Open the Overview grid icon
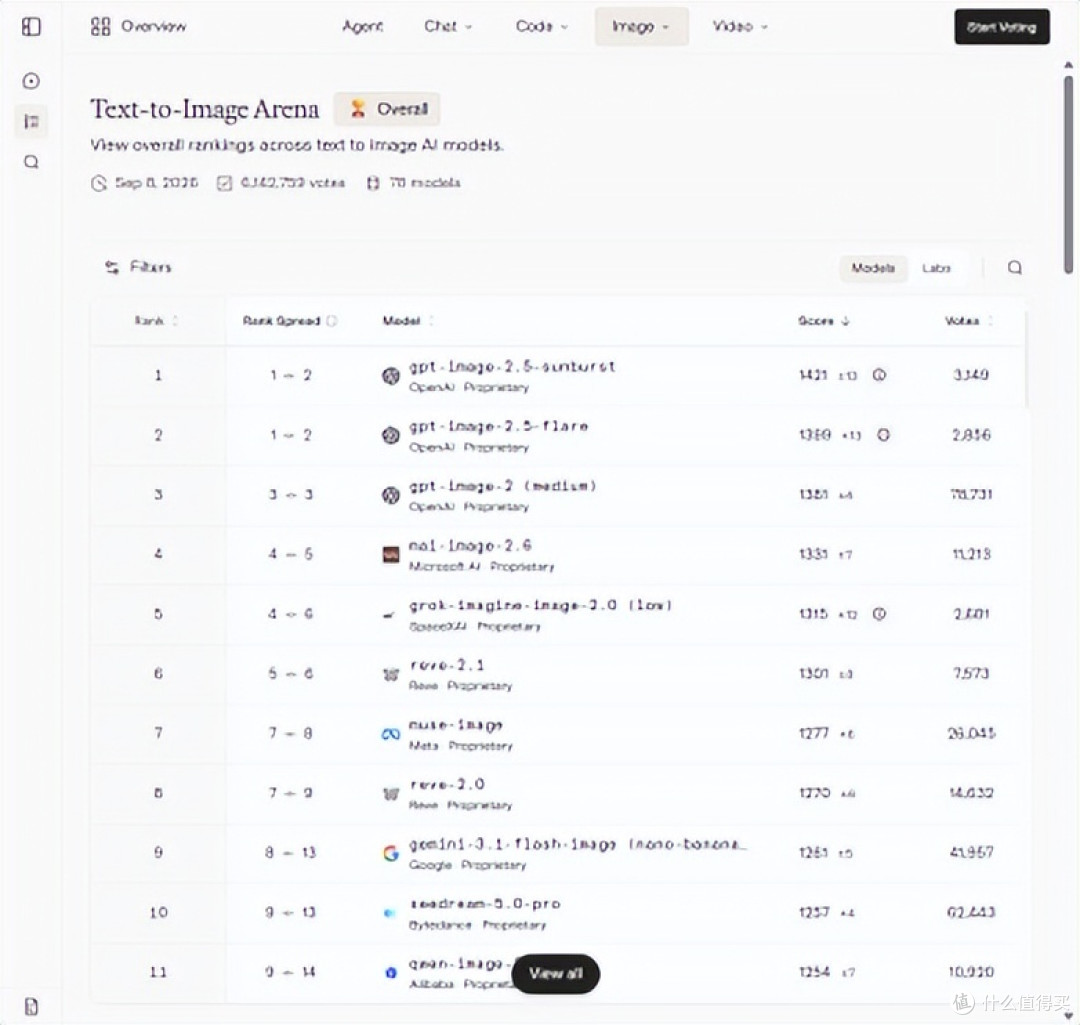The width and height of the screenshot is (1080, 1025). (101, 27)
